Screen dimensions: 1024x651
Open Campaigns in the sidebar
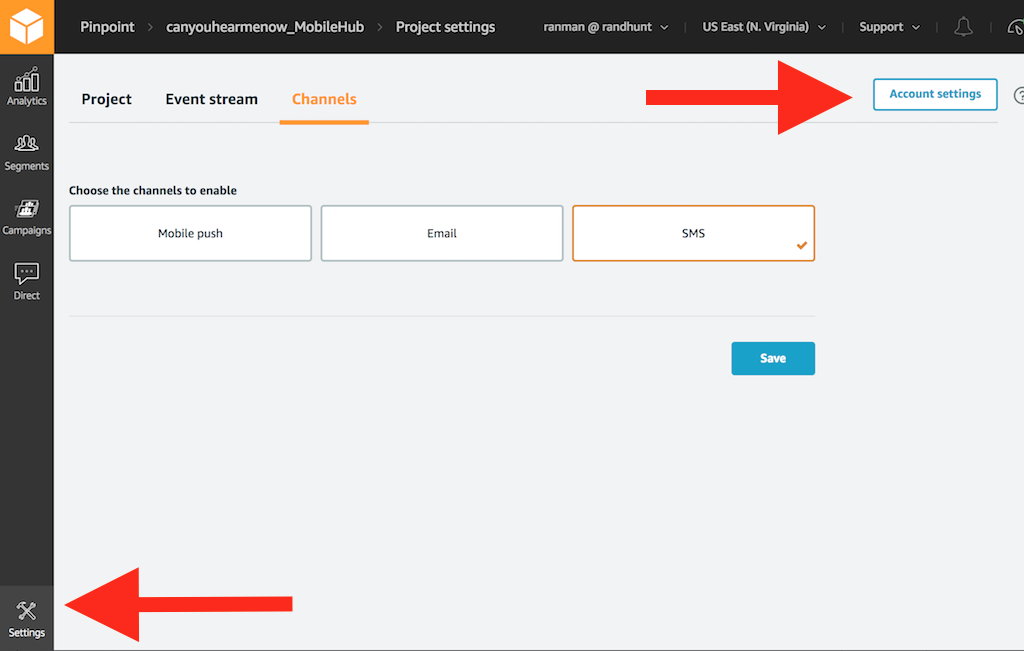click(x=27, y=217)
